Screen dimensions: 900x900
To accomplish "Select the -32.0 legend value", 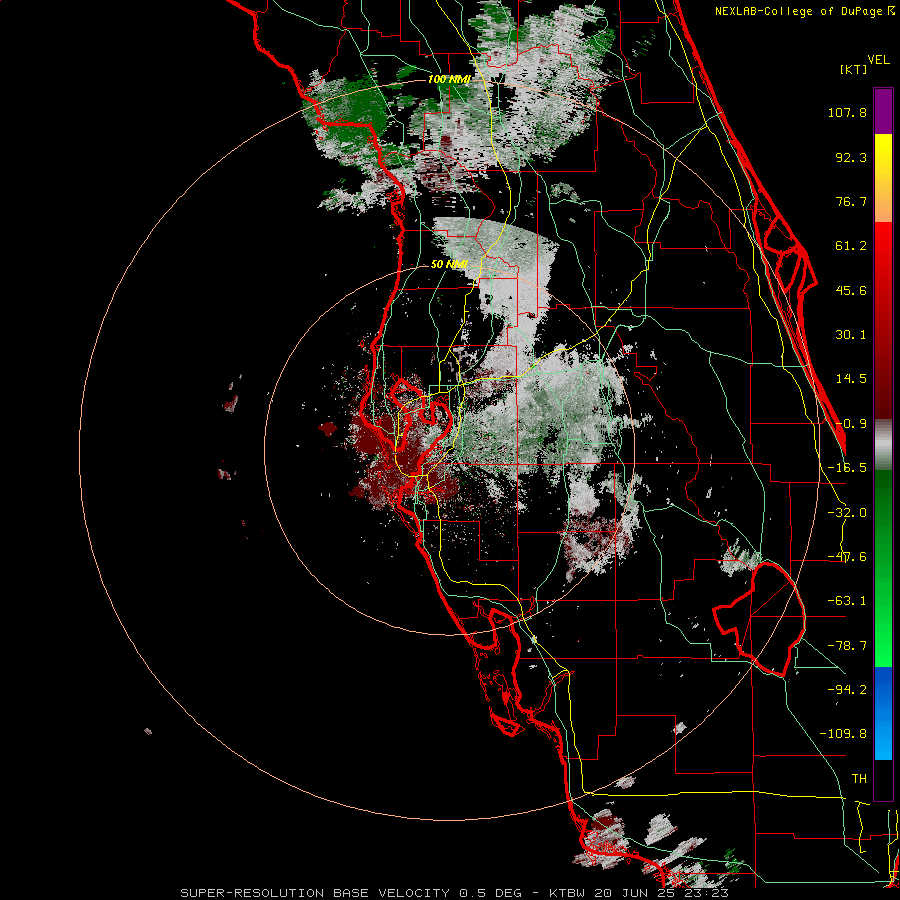I will coord(847,513).
